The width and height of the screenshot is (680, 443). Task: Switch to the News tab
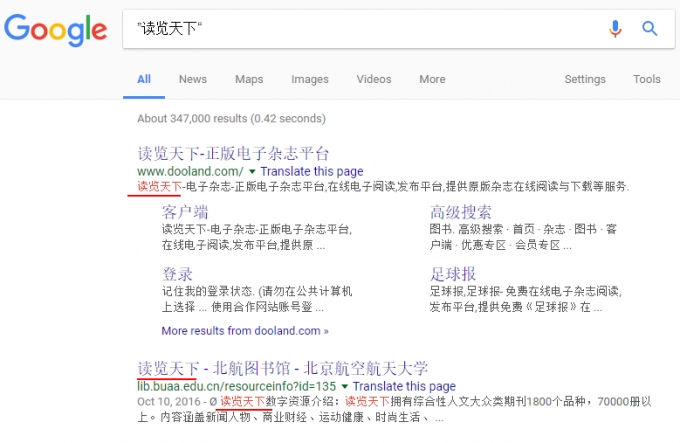pyautogui.click(x=193, y=79)
